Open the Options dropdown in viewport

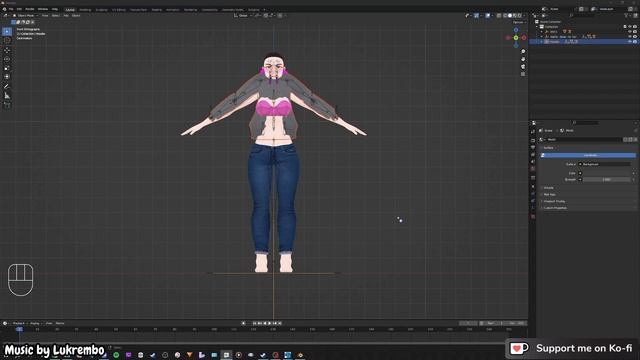click(518, 22)
